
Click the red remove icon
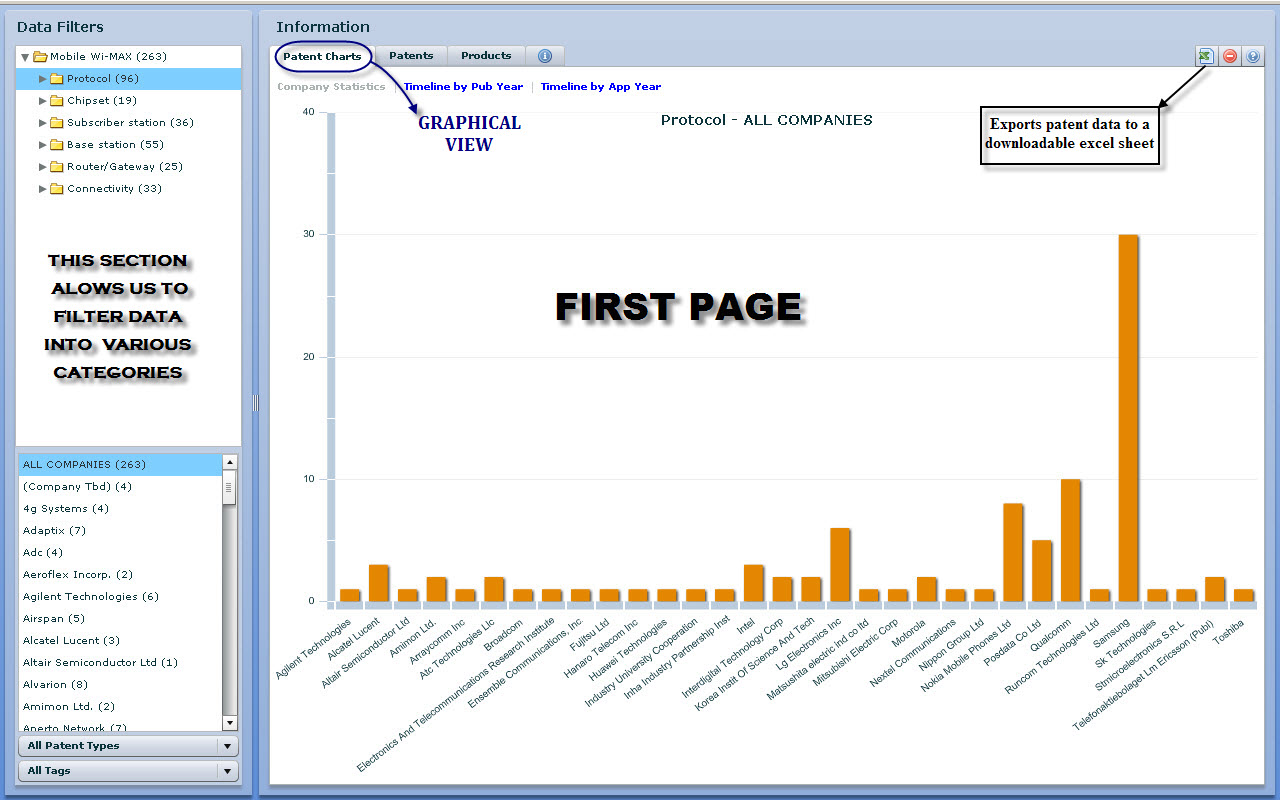pos(1230,57)
